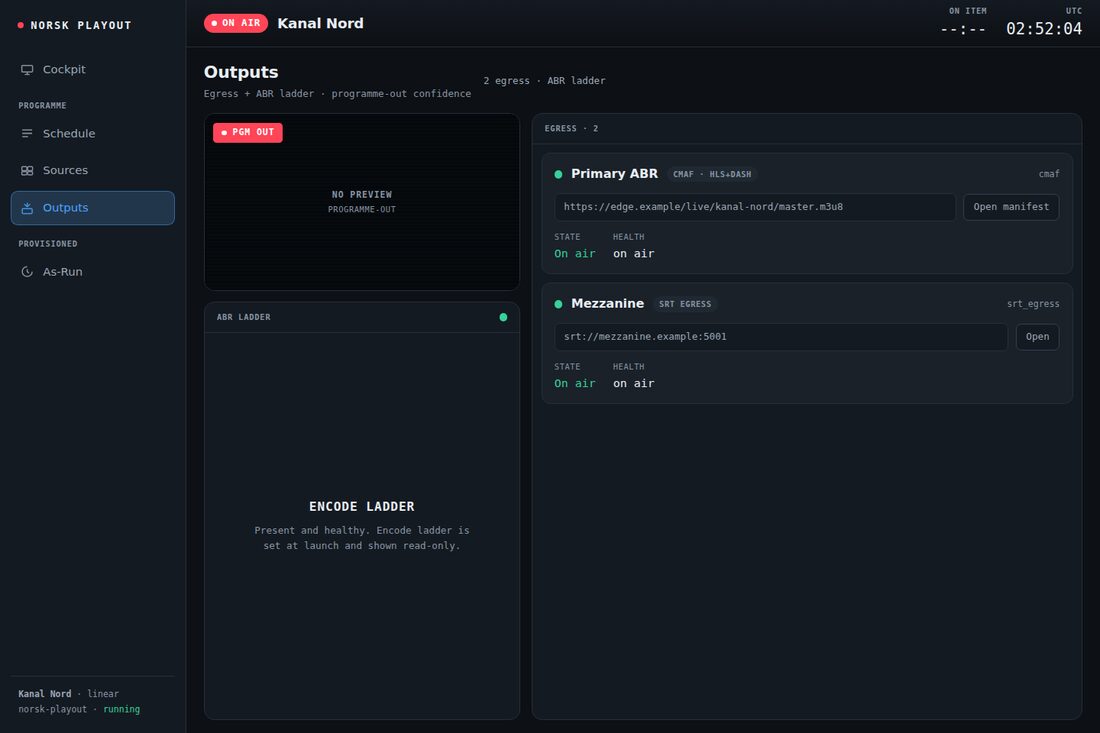The height and width of the screenshot is (733, 1100).
Task: Select the Mezzanine srt:// URL field
Action: tap(781, 337)
